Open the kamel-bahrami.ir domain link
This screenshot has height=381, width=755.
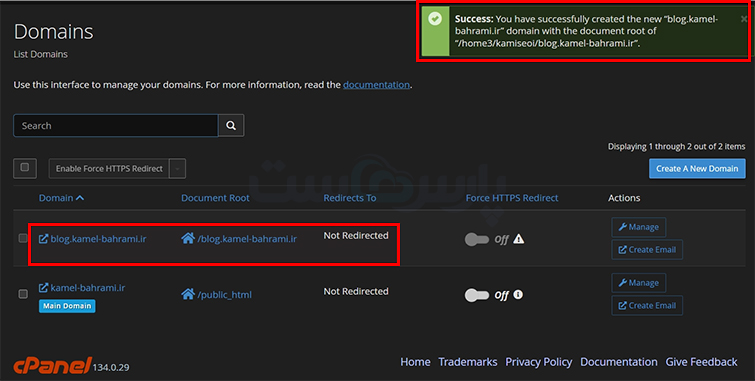pyautogui.click(x=82, y=288)
